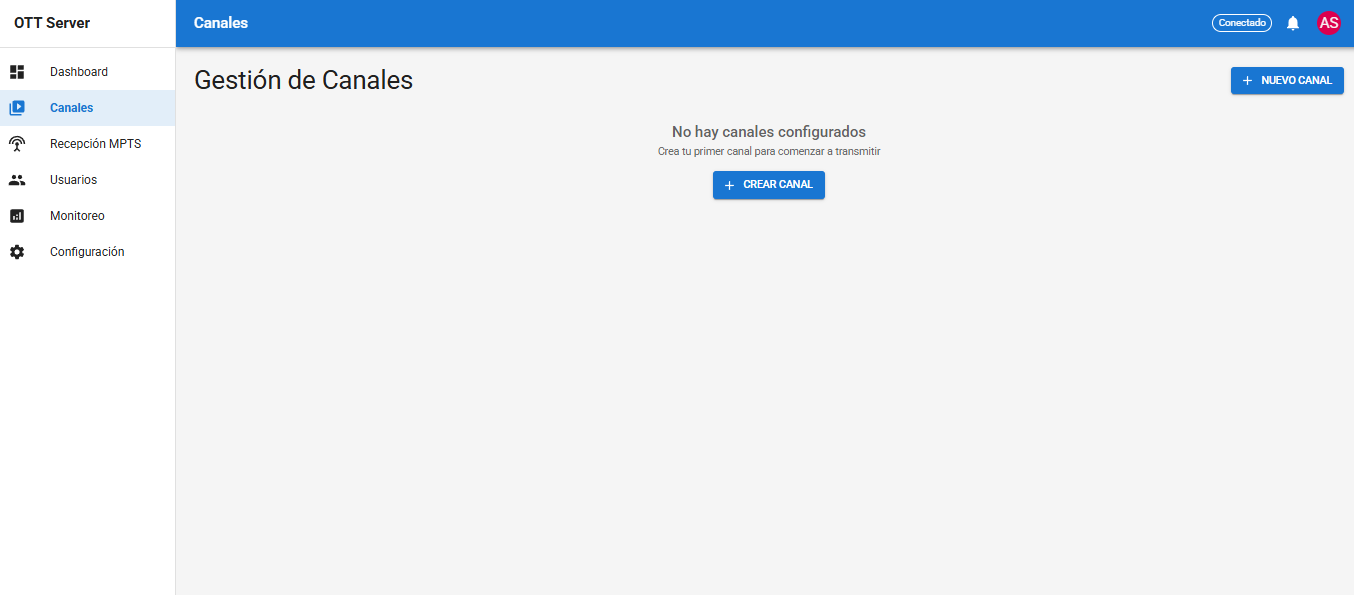The width and height of the screenshot is (1354, 595).
Task: Click the Canales video library icon
Action: (17, 108)
